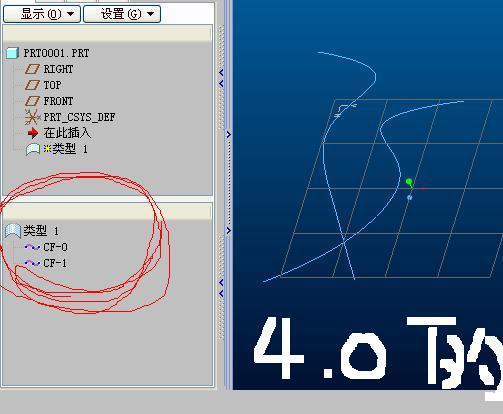Click the CF-1 curve icon

coord(32,263)
